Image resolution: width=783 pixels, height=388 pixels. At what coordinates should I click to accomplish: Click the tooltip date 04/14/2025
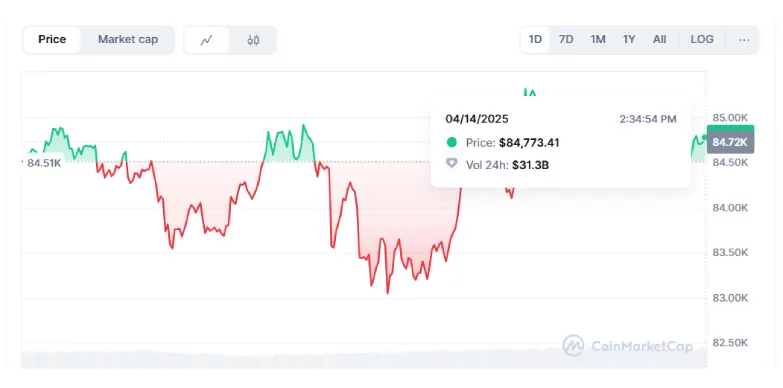point(477,119)
